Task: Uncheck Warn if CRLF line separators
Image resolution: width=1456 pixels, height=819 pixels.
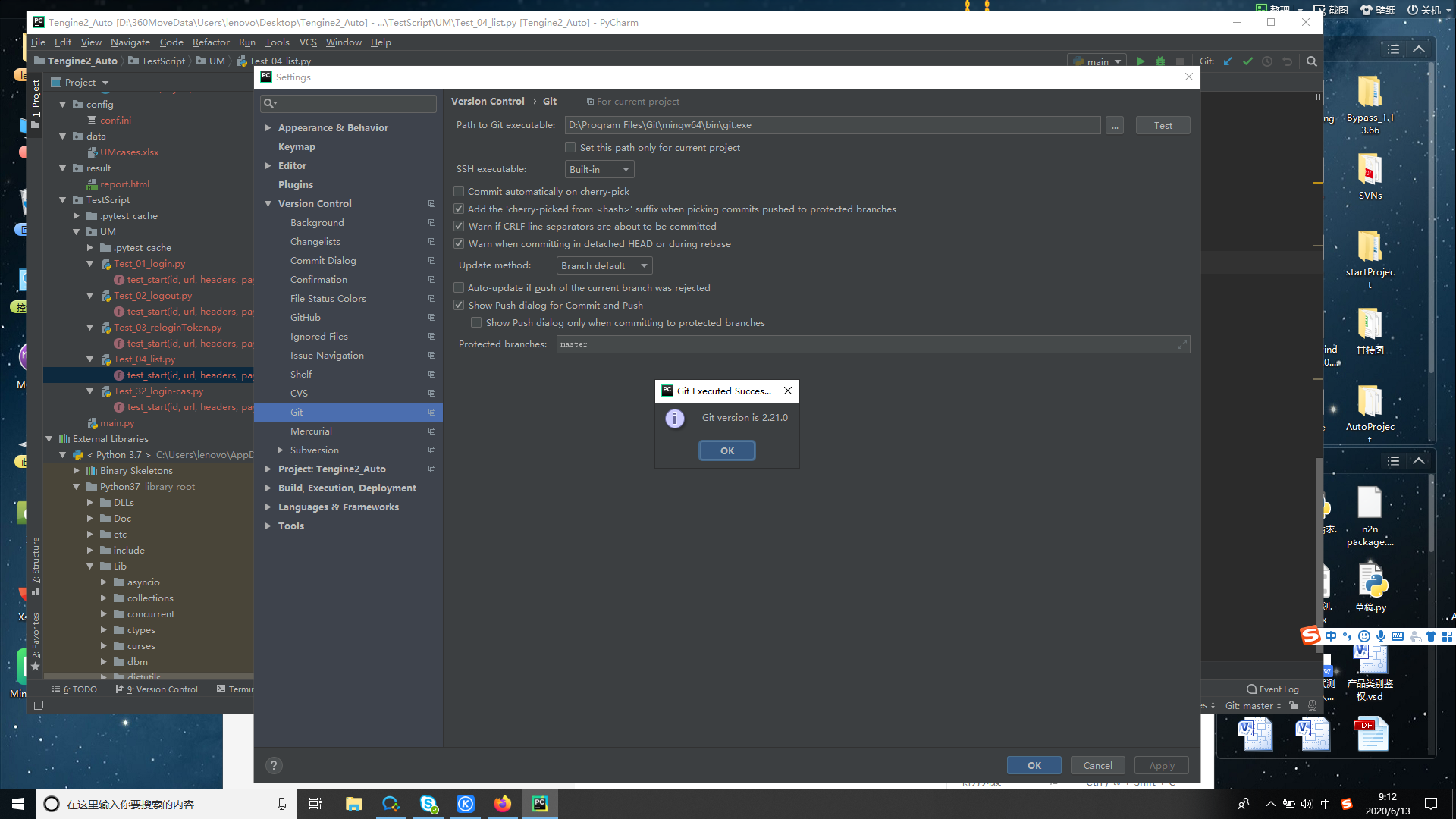Action: pos(459,227)
